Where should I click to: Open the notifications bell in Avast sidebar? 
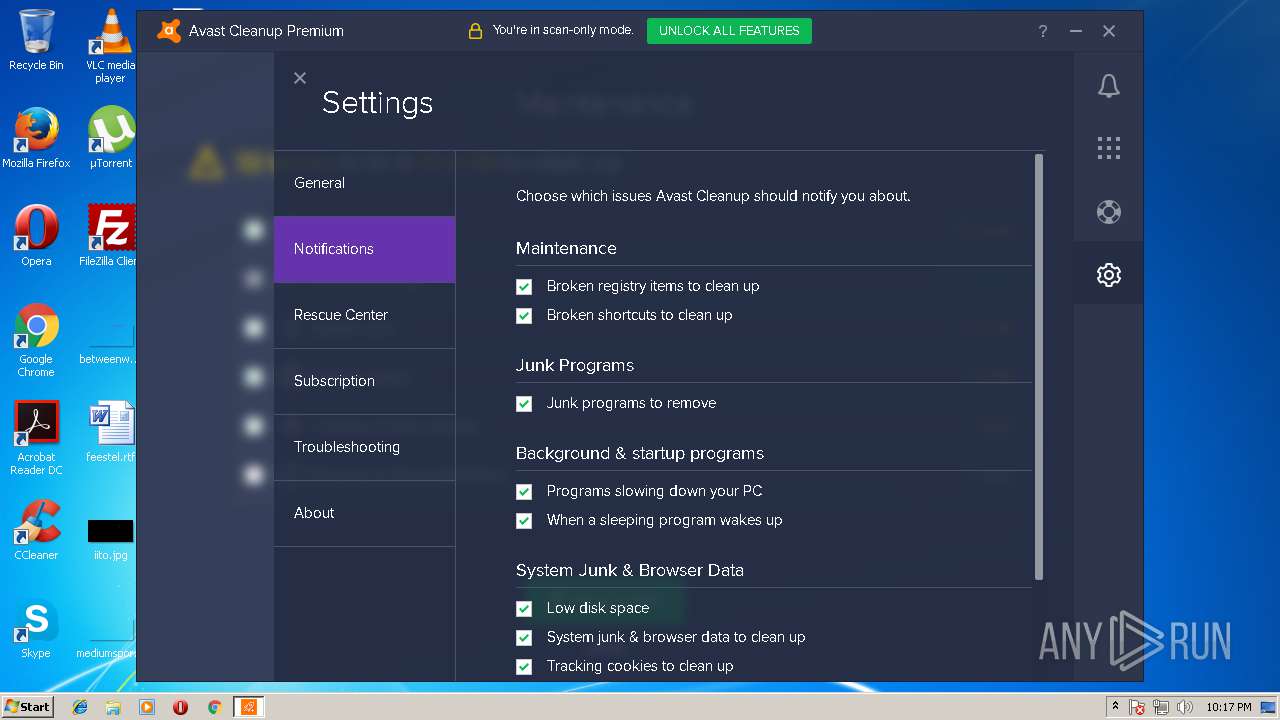pos(1108,86)
